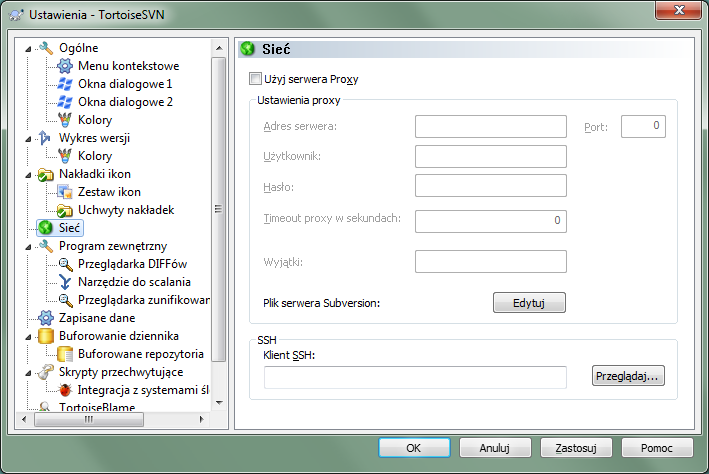The height and width of the screenshot is (474, 709).
Task: Click the magnifier icon beside Przeglądarka zunifikowana
Action: (x=65, y=300)
